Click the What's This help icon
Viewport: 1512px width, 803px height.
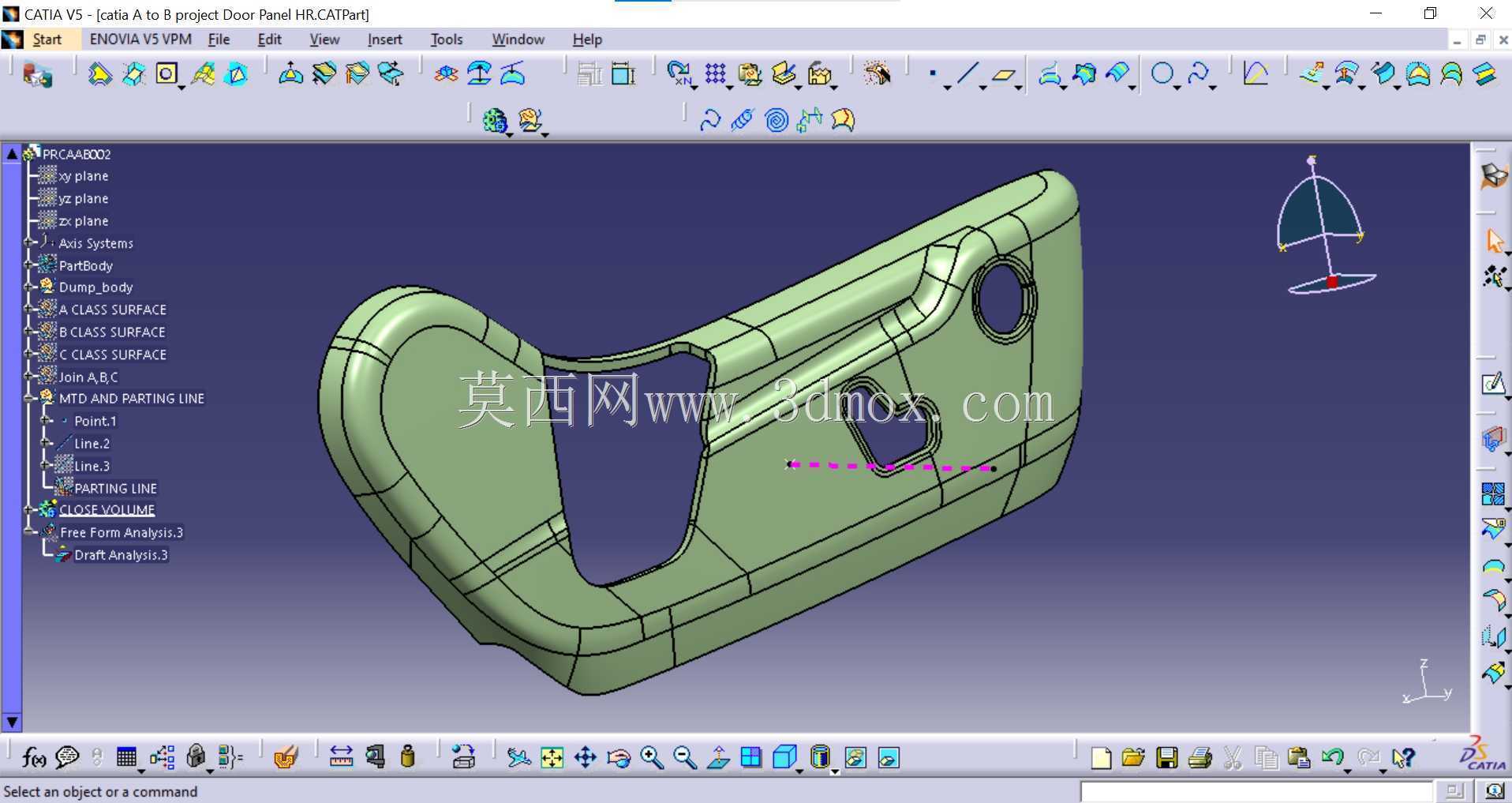tap(1402, 758)
